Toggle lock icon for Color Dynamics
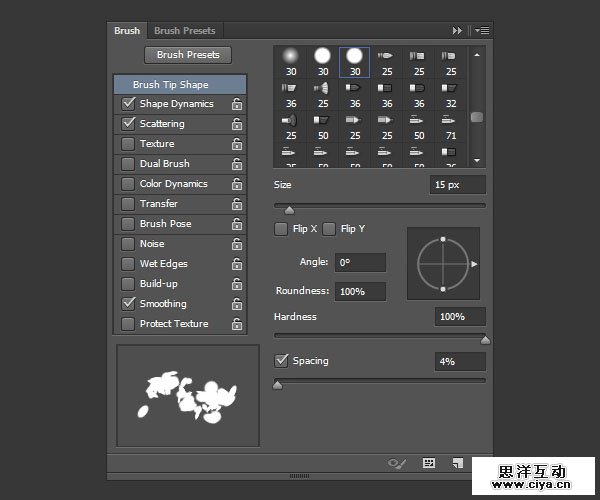The image size is (600, 500). [237, 184]
